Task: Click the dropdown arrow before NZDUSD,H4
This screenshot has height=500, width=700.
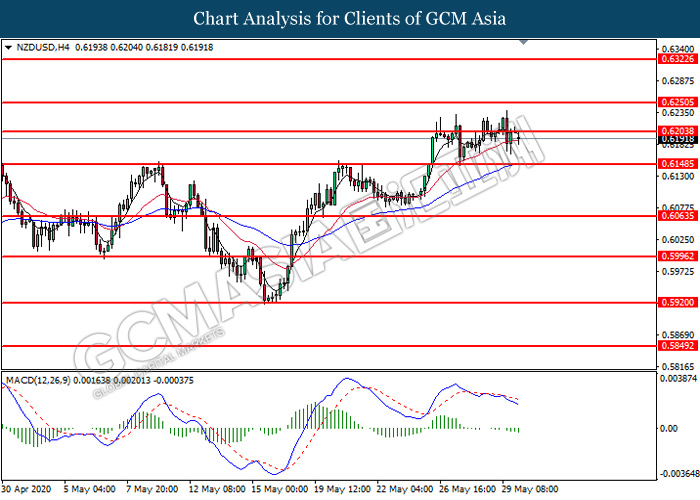Action: [x=8, y=47]
